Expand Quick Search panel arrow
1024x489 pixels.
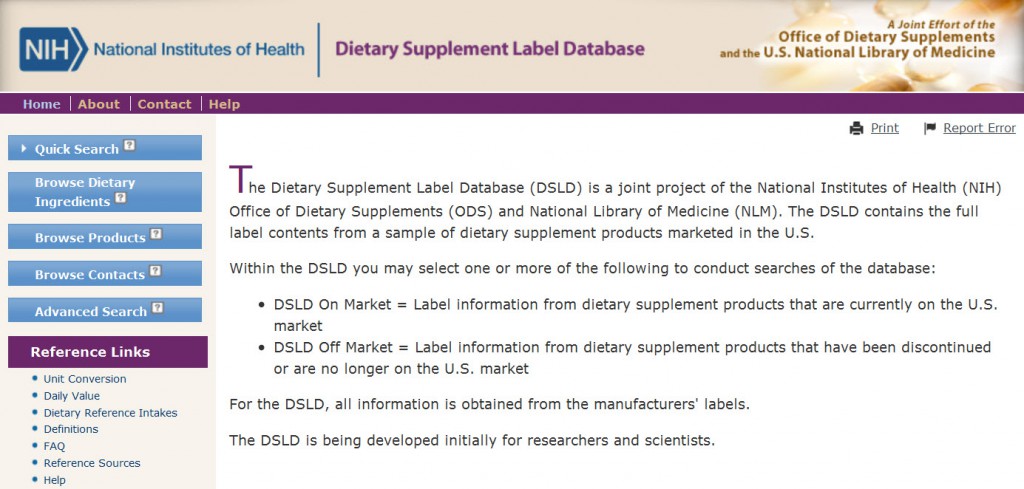pos(24,149)
